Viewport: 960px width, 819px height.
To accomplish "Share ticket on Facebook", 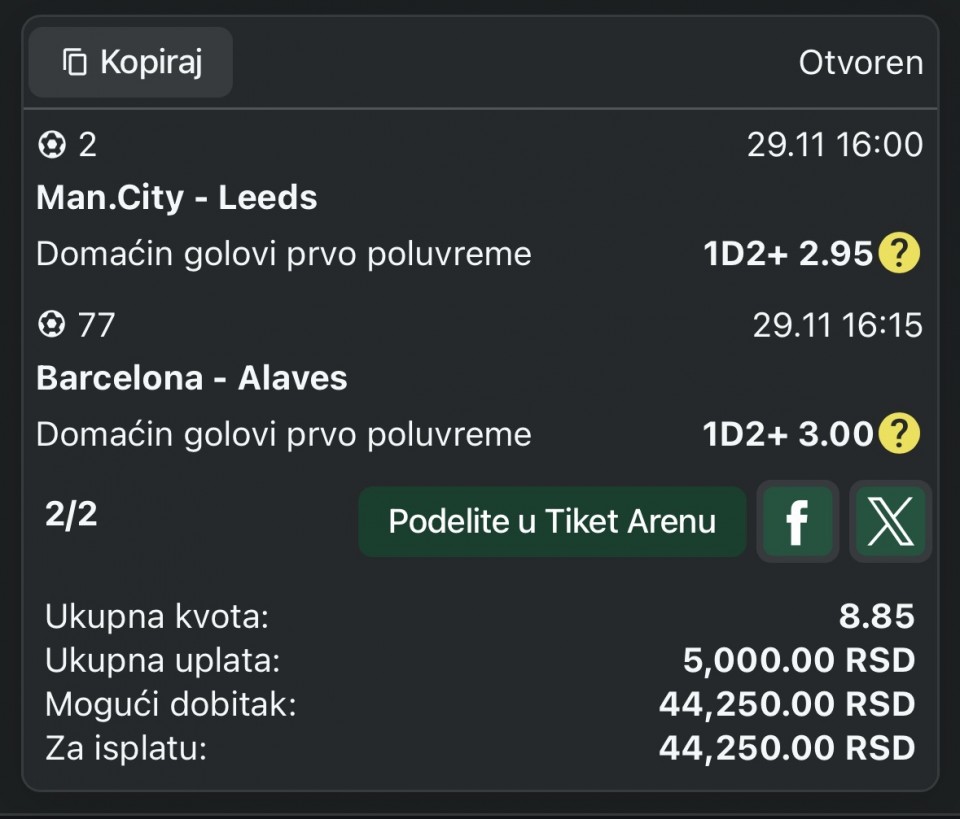I will 797,522.
